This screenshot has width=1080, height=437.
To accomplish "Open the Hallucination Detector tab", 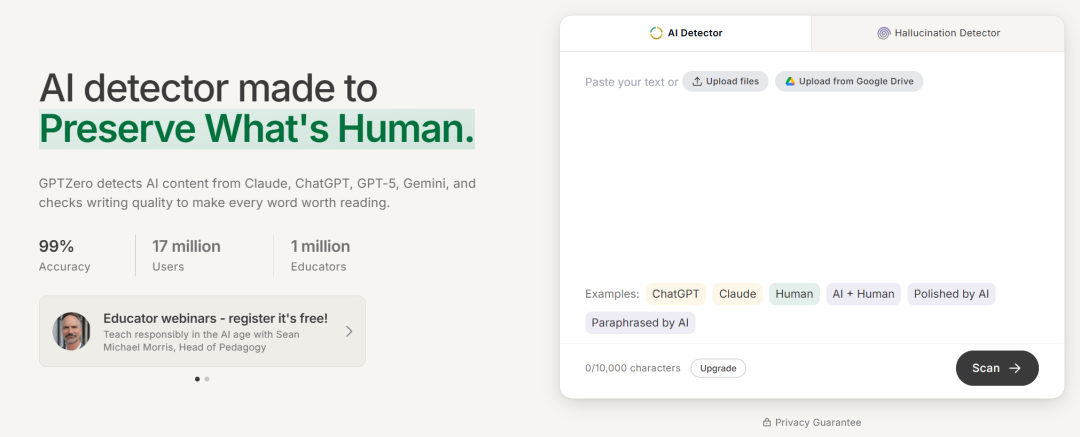I will pos(938,33).
